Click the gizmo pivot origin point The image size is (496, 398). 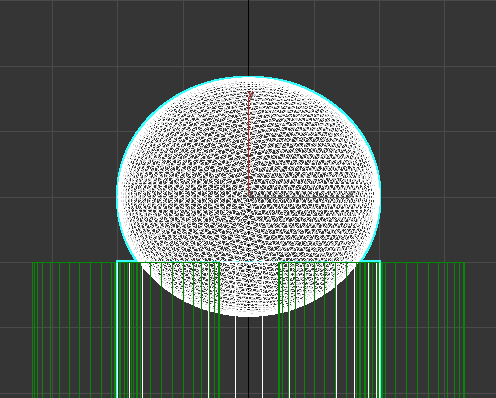point(249,195)
